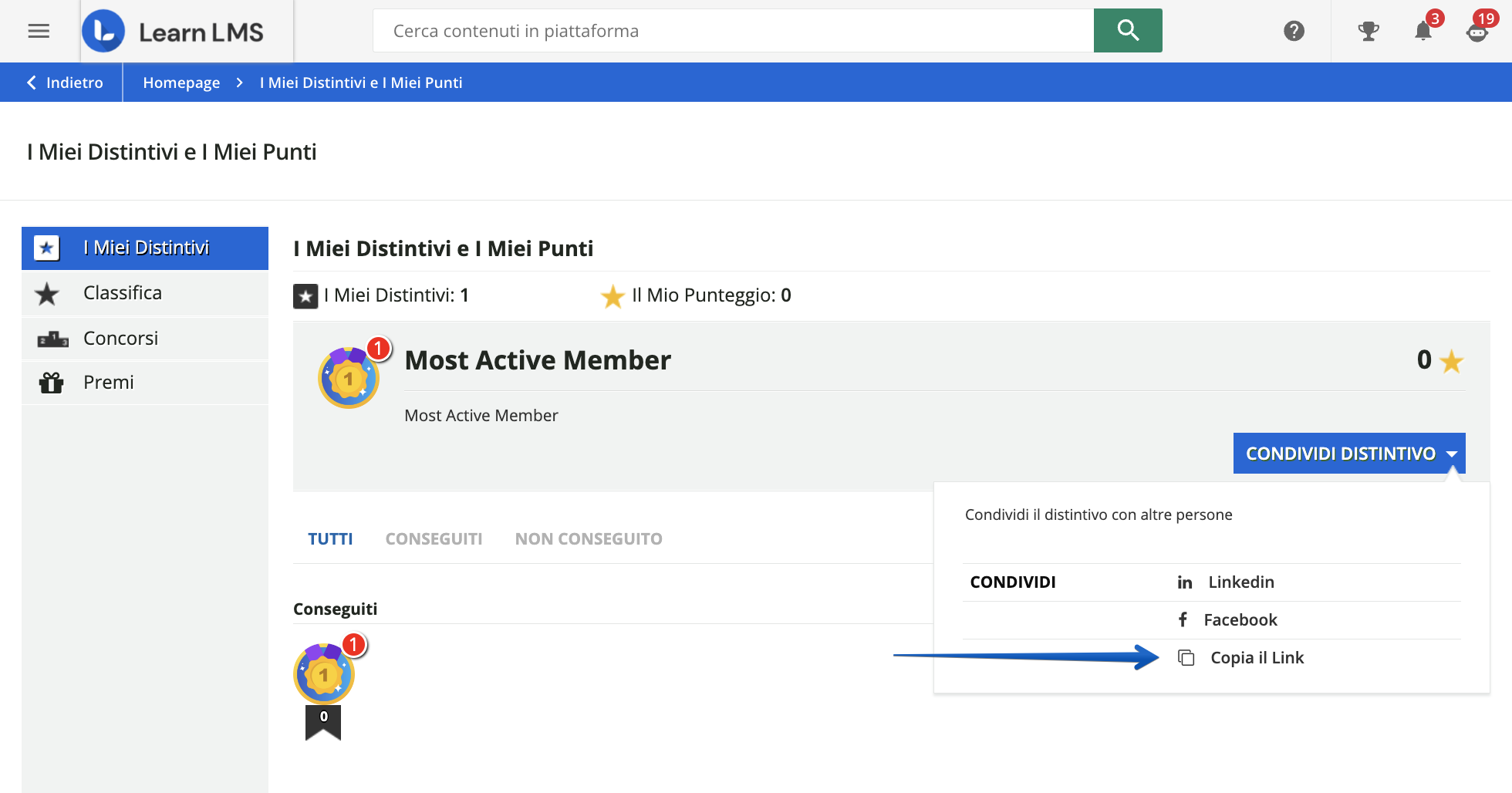1512x793 pixels.
Task: Switch to the Non Conseguito tab
Action: [x=588, y=539]
